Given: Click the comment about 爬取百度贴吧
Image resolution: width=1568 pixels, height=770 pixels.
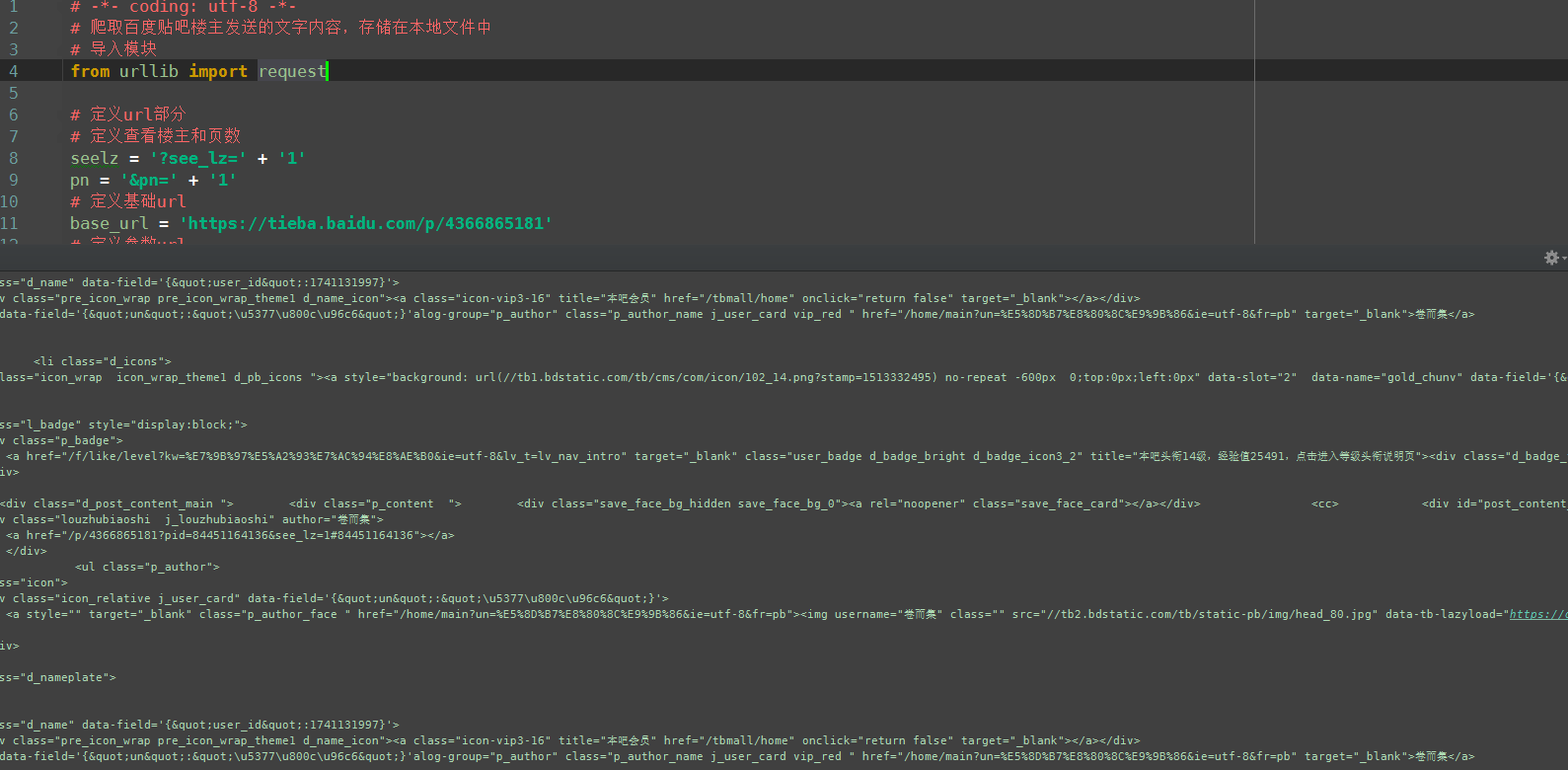Looking at the screenshot, I should point(281,28).
